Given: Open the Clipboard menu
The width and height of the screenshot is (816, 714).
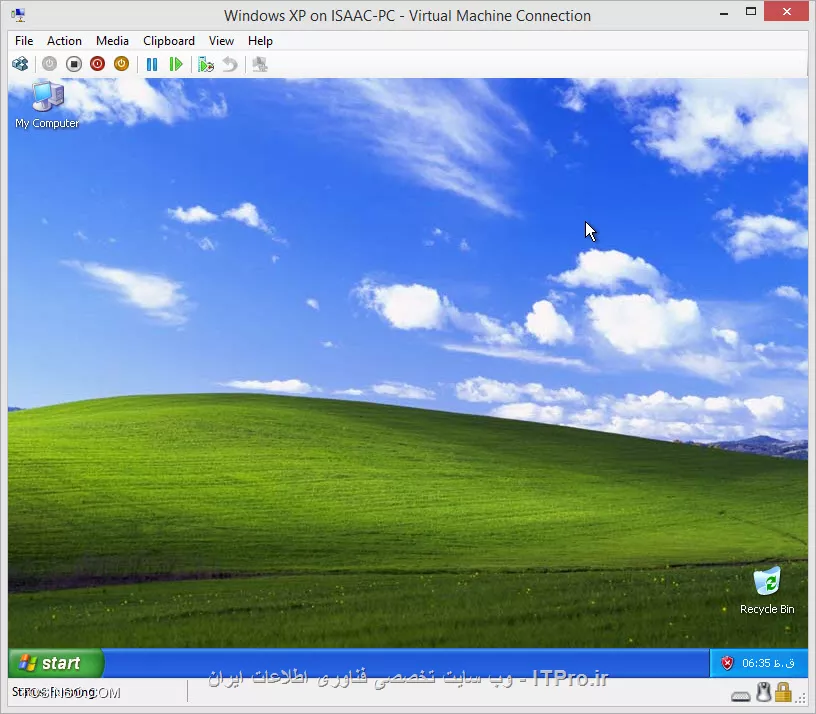Looking at the screenshot, I should pos(169,41).
